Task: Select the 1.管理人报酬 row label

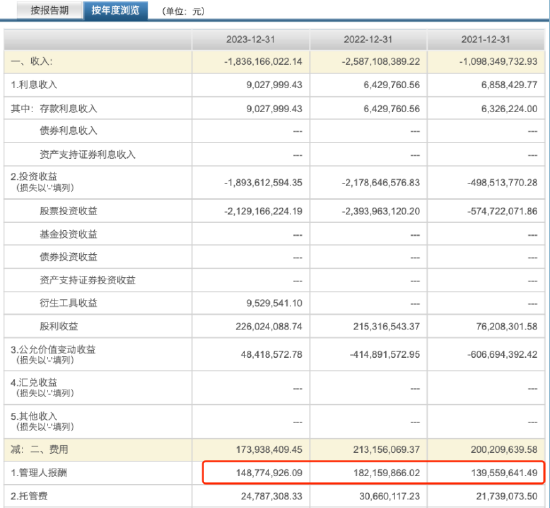Action: click(39, 473)
